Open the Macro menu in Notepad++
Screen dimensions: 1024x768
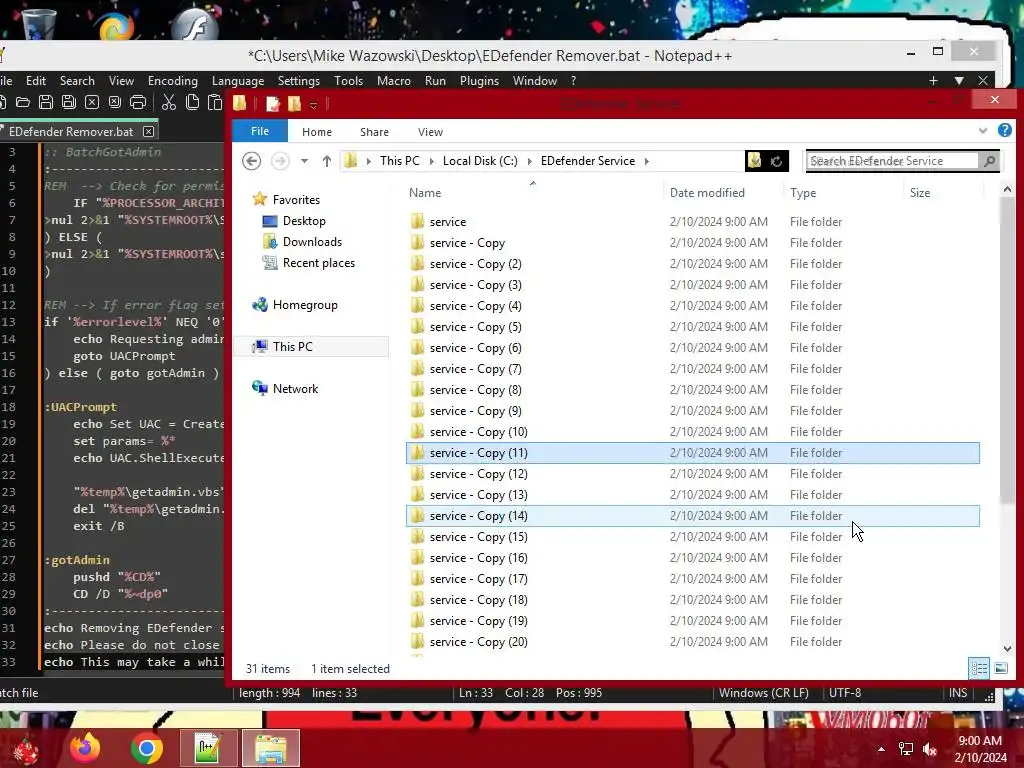[394, 81]
